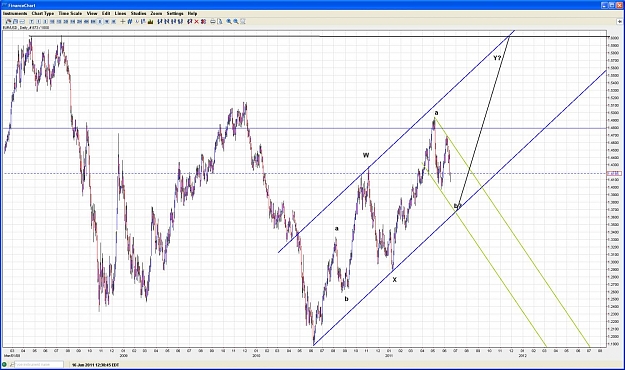
Task: Select the 'Y?' wave label on chart
Action: click(497, 58)
